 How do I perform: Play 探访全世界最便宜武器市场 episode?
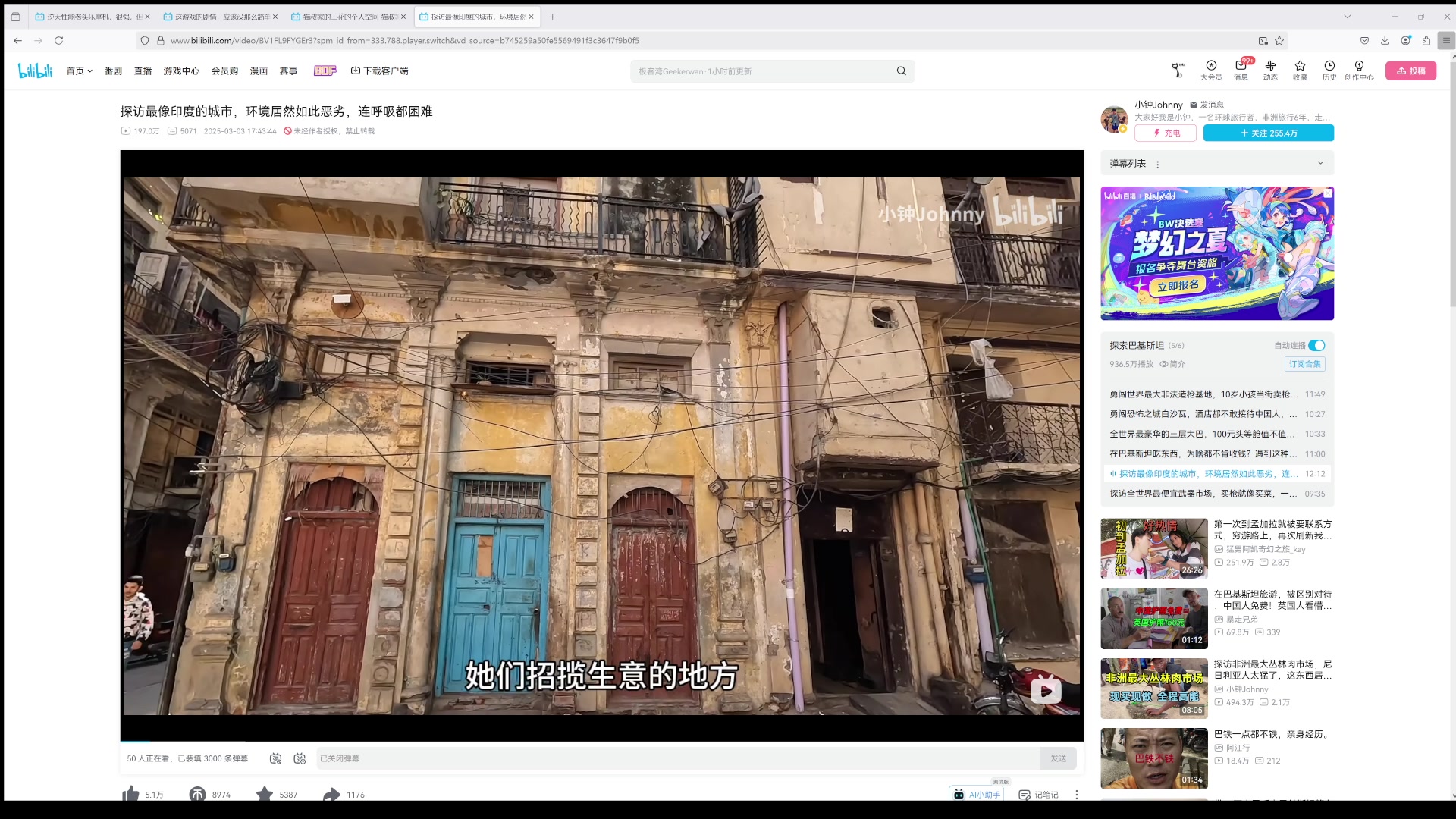point(1217,494)
